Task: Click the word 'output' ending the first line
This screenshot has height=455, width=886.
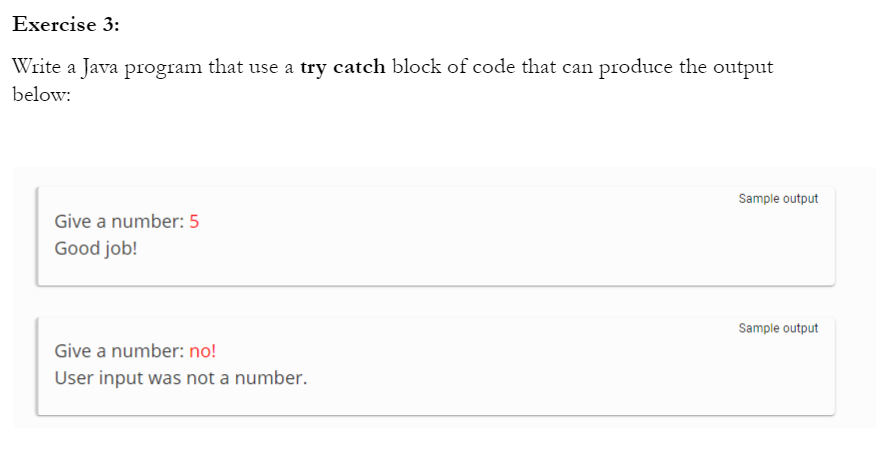Action: coord(742,68)
